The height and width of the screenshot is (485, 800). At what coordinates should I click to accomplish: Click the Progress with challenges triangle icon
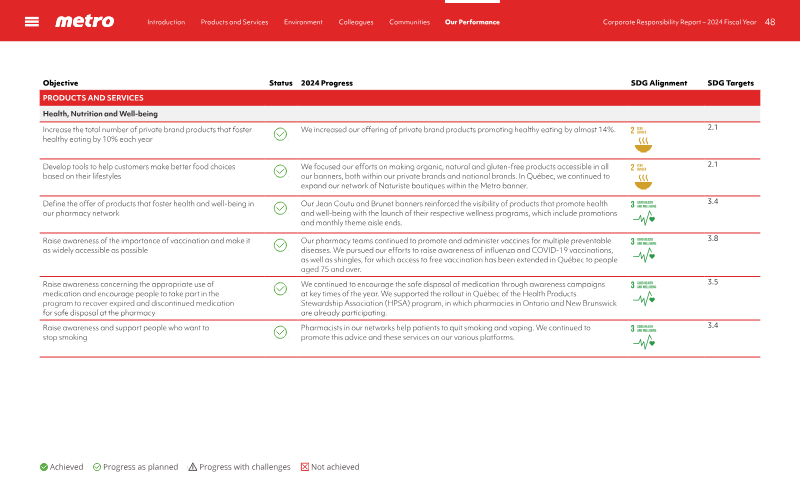click(x=192, y=467)
